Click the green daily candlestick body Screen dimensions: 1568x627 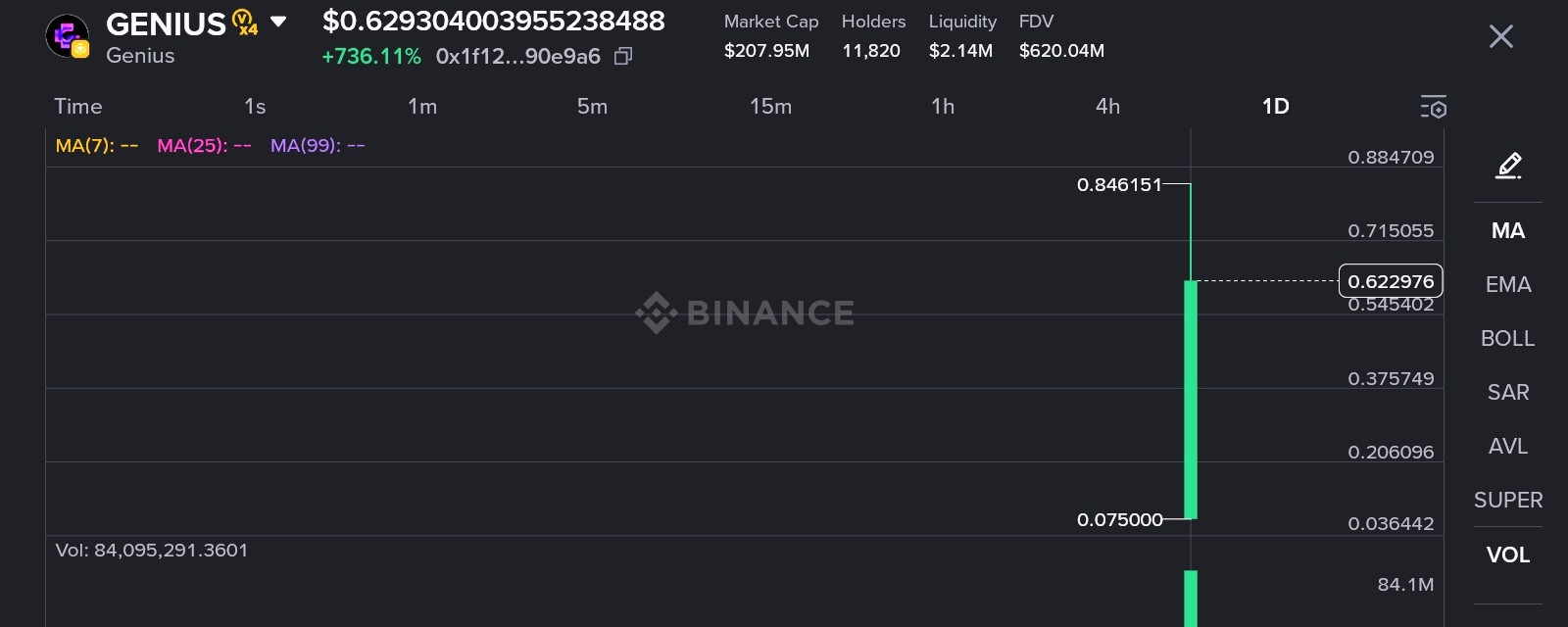tap(1191, 400)
